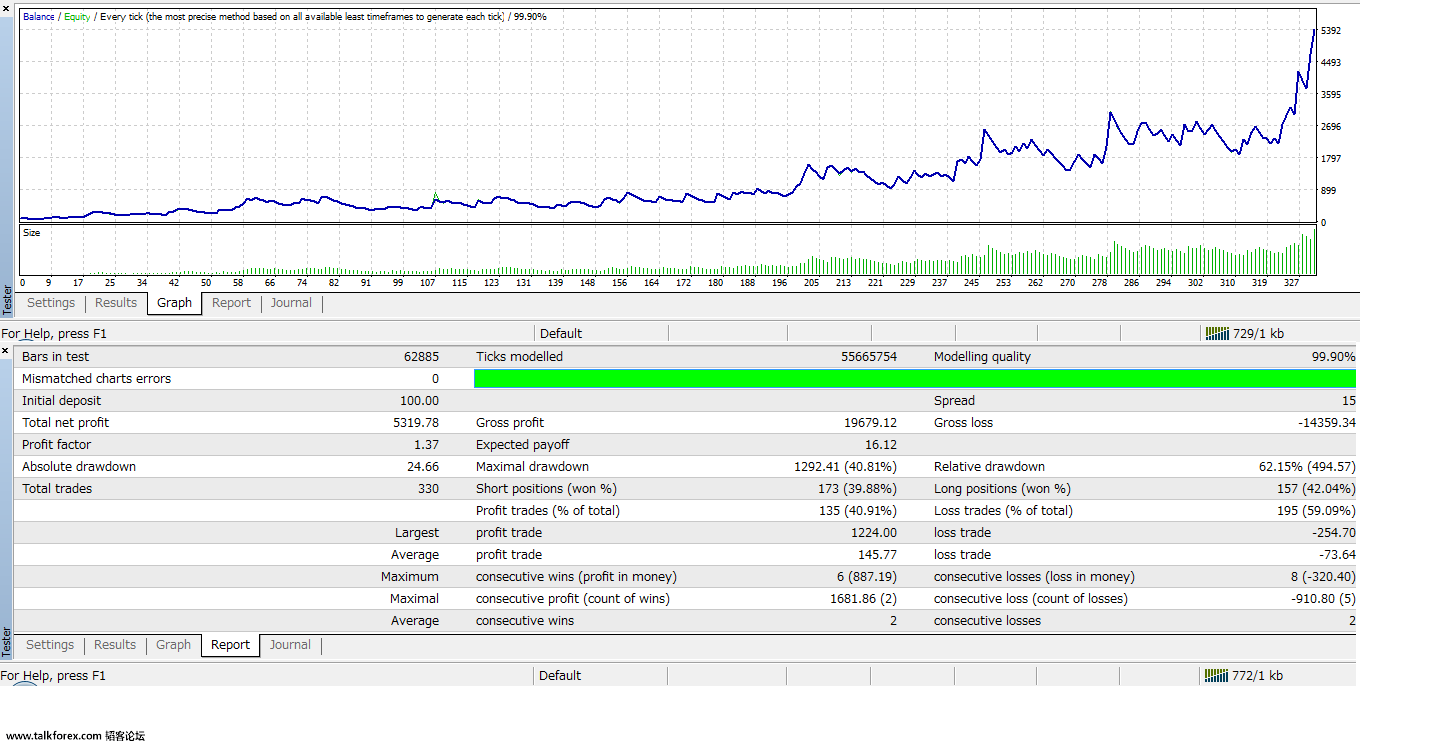
Task: Open Journal tab in the report tester panel
Action: tap(290, 645)
